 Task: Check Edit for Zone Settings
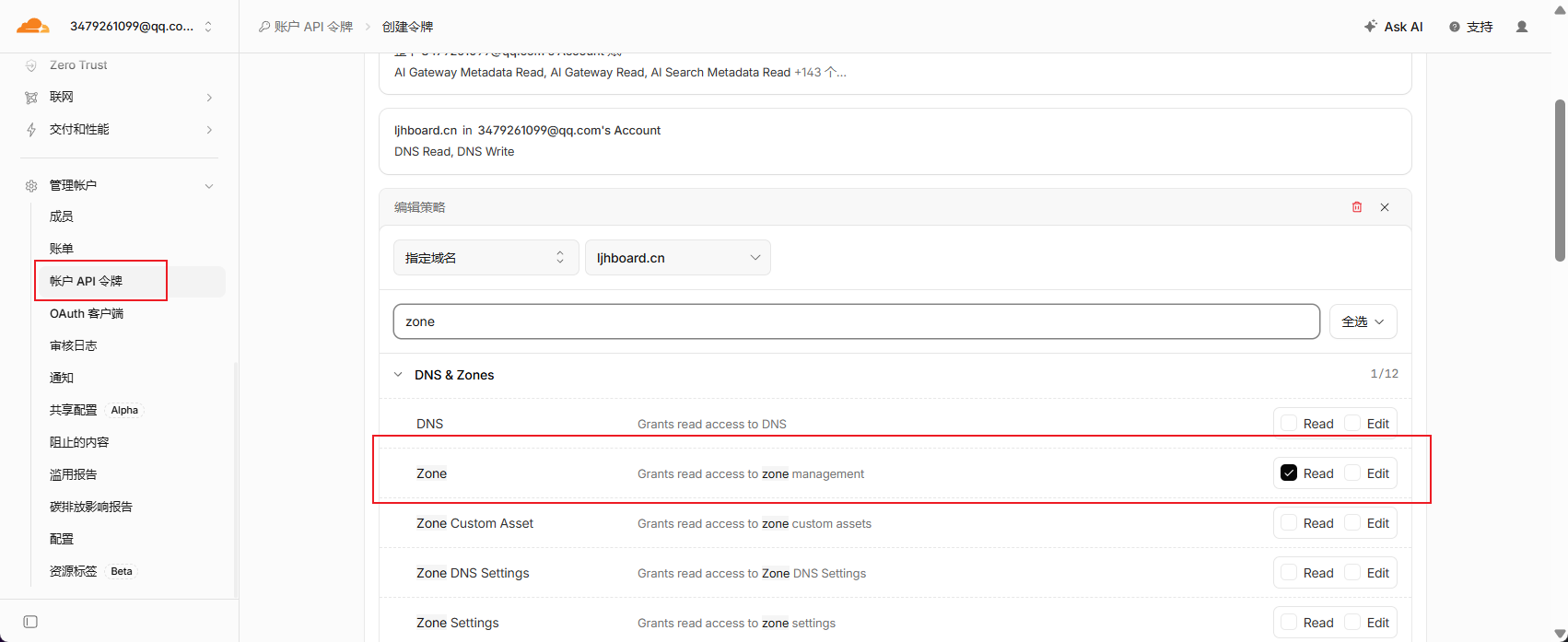click(1352, 623)
